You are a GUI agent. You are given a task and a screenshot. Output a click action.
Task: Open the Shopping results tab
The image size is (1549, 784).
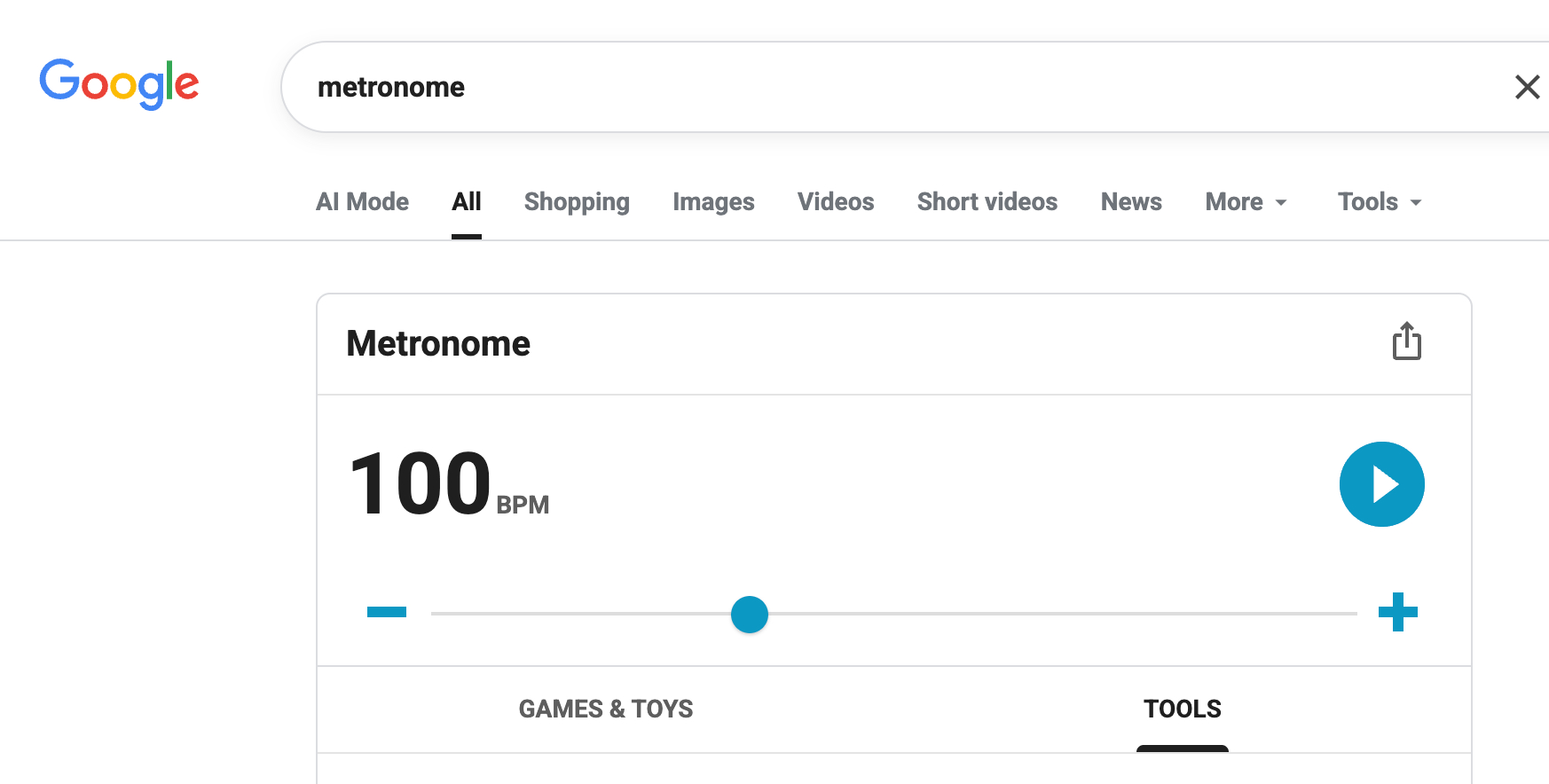(x=577, y=202)
